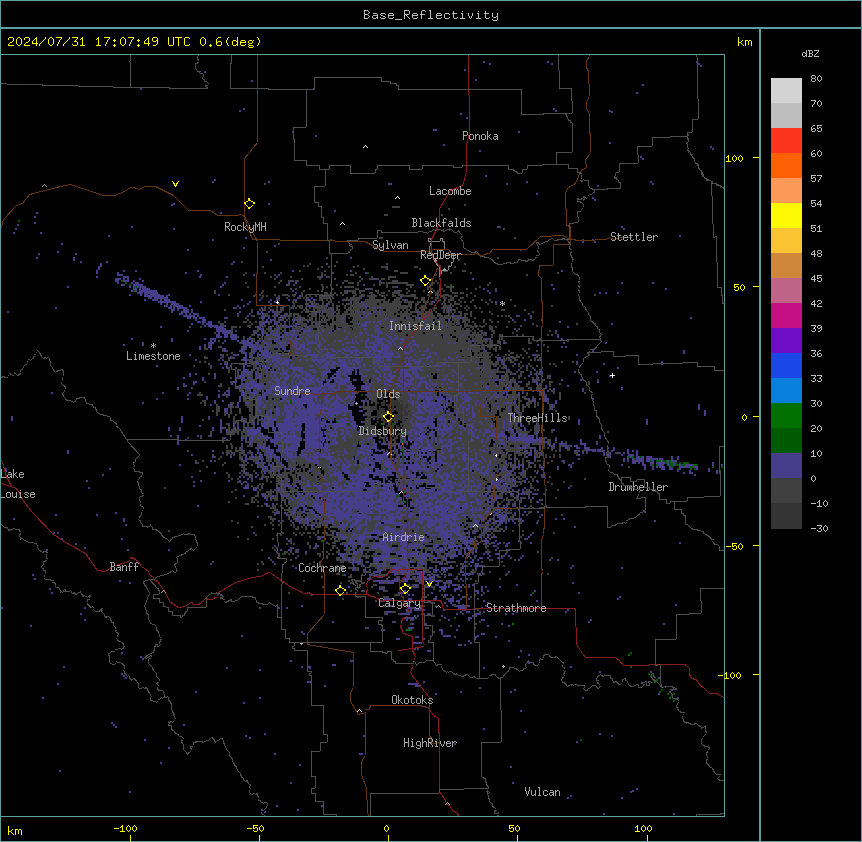Click the yellow diamond marker below Cochrane

(x=340, y=591)
